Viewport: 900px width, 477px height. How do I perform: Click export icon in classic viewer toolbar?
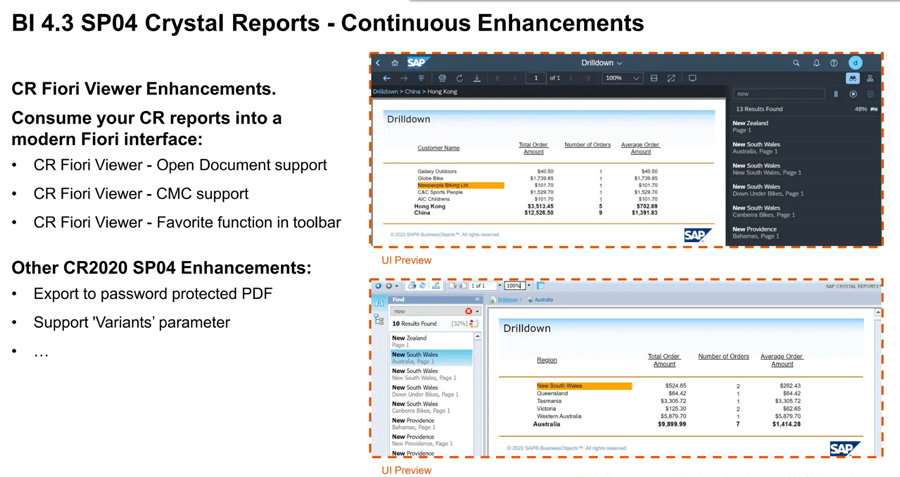[436, 285]
